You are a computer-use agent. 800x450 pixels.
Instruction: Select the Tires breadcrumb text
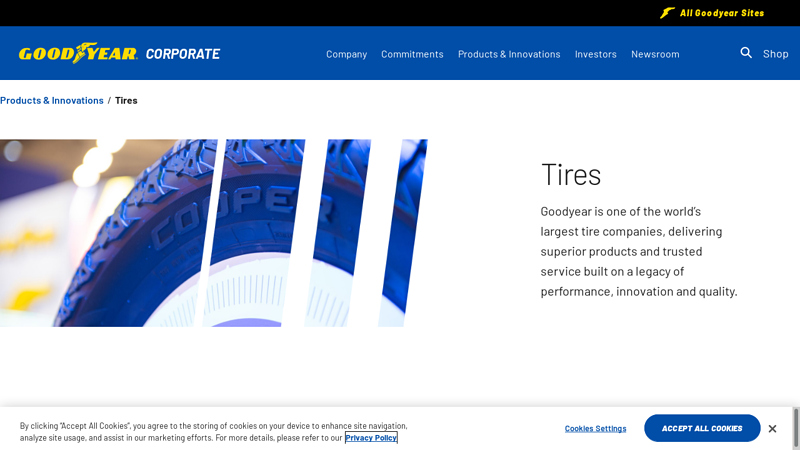(126, 101)
